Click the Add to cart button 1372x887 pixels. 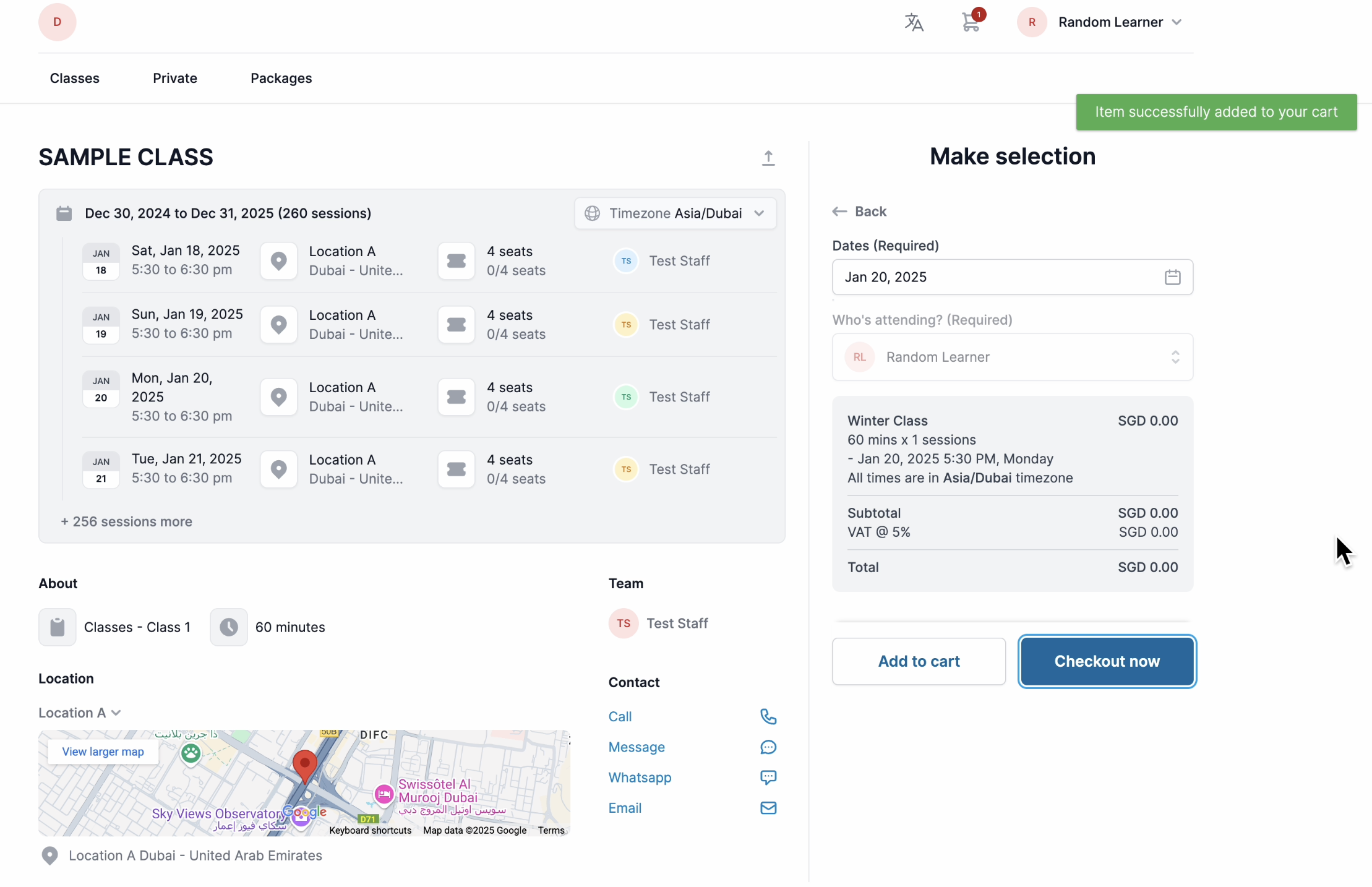[919, 661]
